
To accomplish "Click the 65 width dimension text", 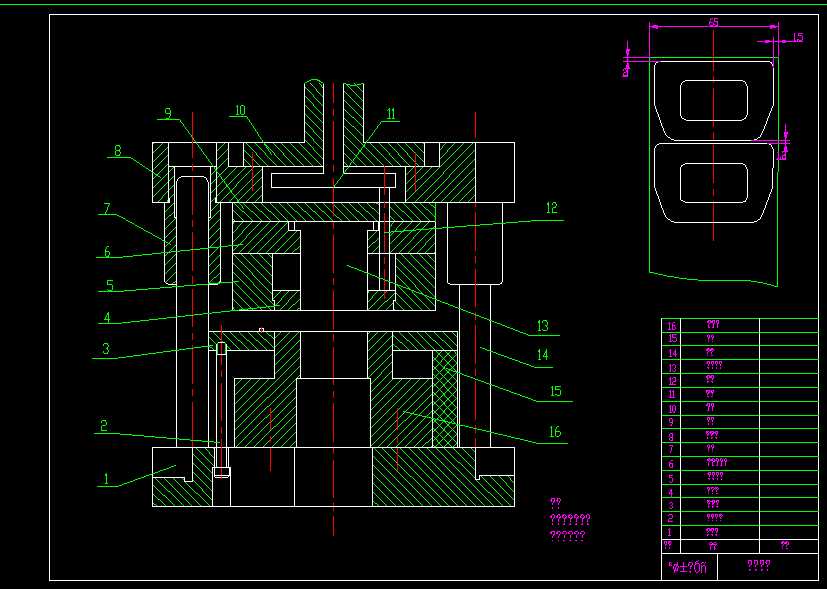I will coord(713,23).
